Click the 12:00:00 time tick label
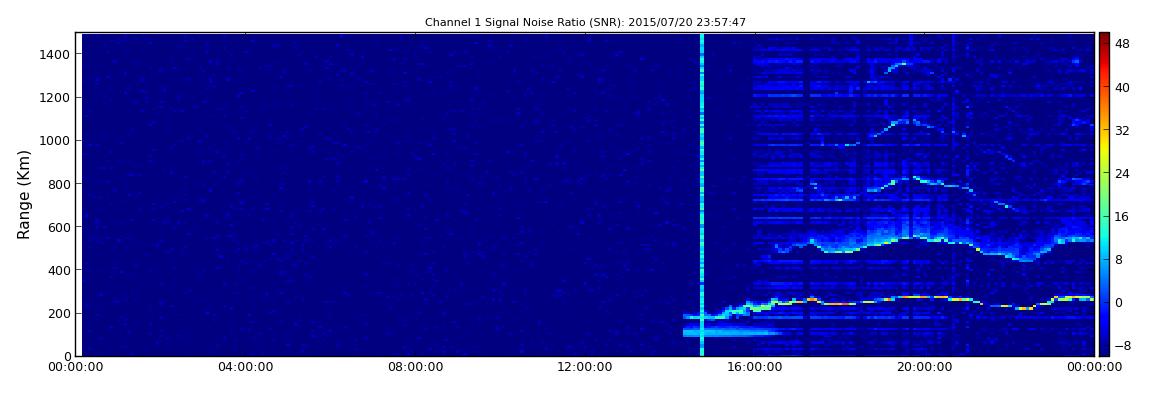This screenshot has height=407, width=1150. tap(585, 367)
